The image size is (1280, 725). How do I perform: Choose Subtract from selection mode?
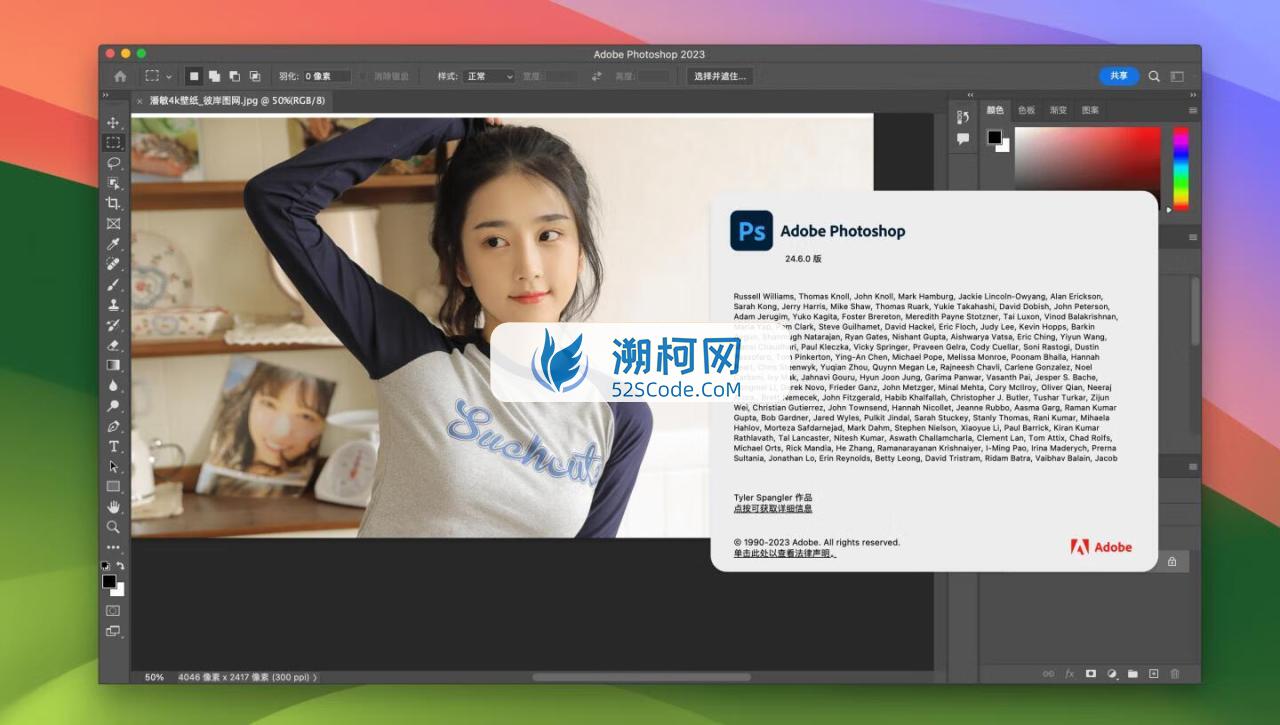pyautogui.click(x=234, y=76)
